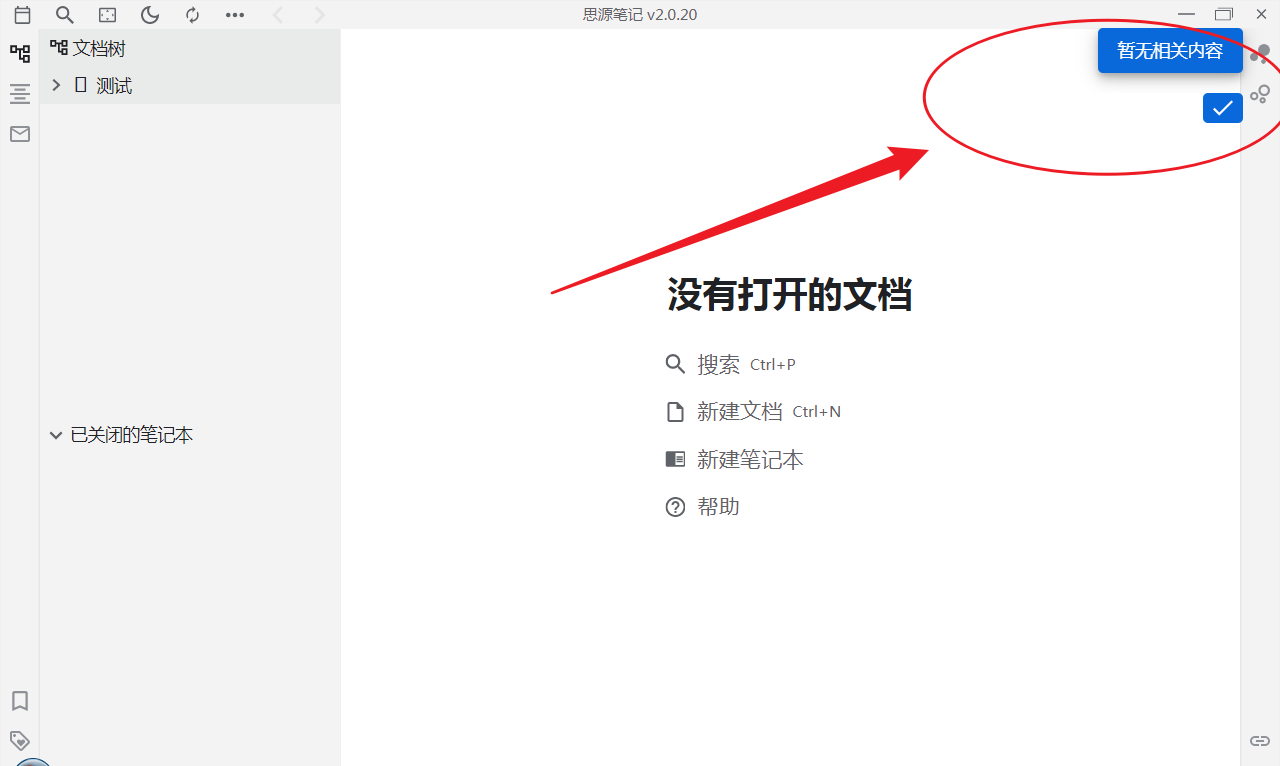The width and height of the screenshot is (1280, 766).
Task: Collapse the 已关闭的笔记本 section
Action: pos(56,435)
